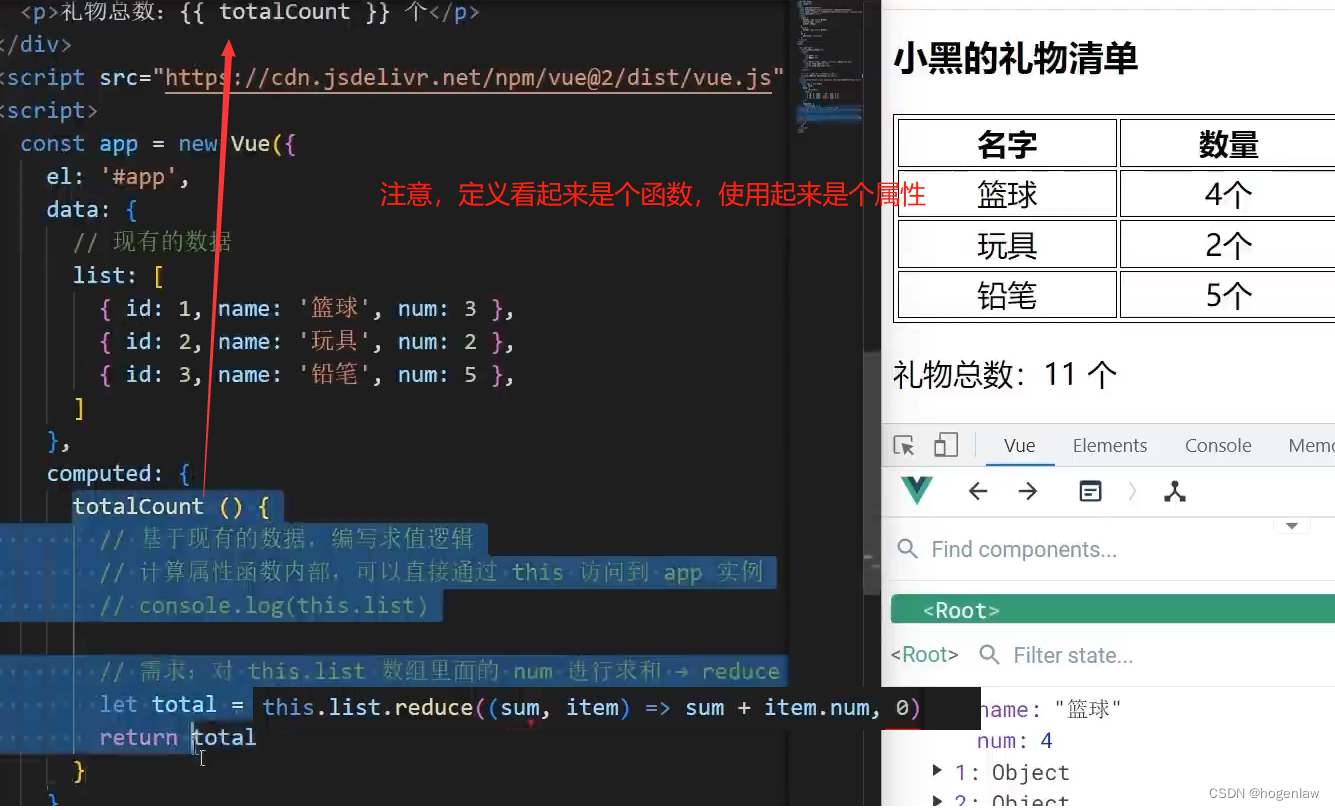Viewport: 1335px width, 810px height.
Task: Click the code line with id: 3 铅笔
Action: [x=306, y=375]
